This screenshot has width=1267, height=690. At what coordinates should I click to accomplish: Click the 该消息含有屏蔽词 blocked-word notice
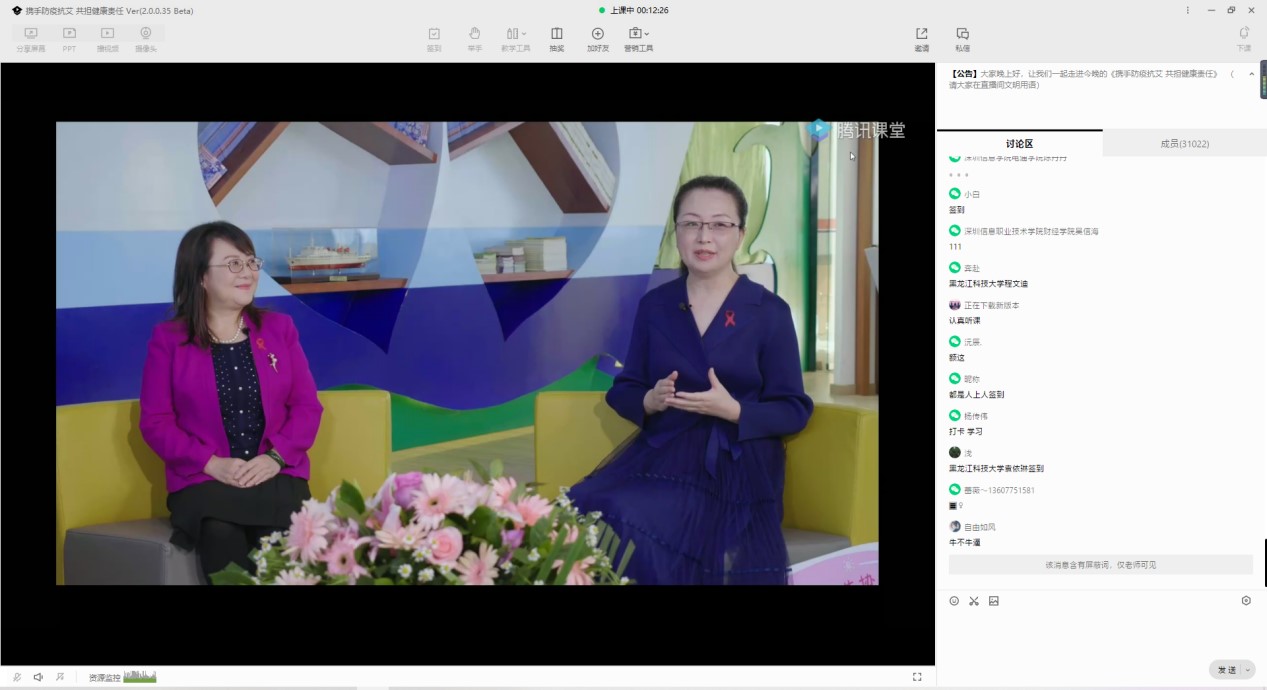click(1101, 565)
